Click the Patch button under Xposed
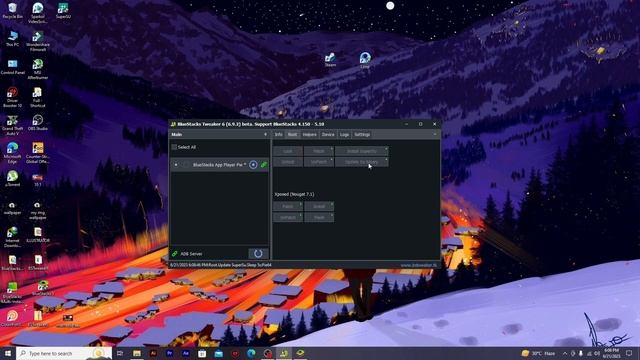This screenshot has width=640, height=360. (x=288, y=207)
